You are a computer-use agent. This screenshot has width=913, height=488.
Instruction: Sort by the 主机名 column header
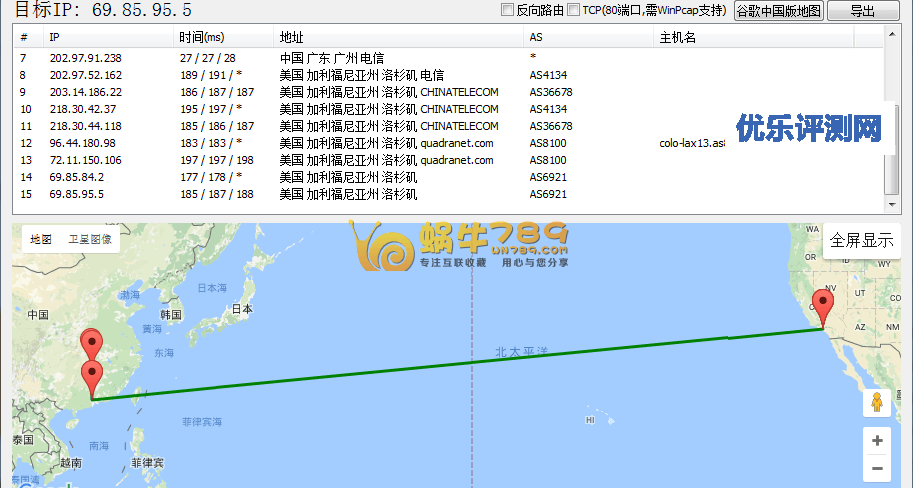point(754,37)
